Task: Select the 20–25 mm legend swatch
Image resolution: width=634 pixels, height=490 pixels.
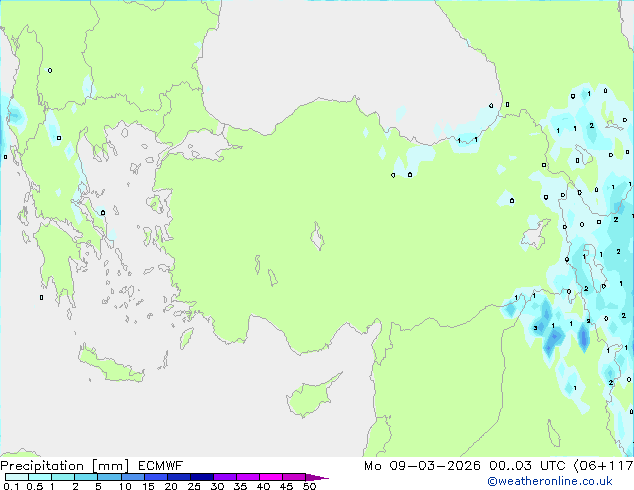Action: 178,477
